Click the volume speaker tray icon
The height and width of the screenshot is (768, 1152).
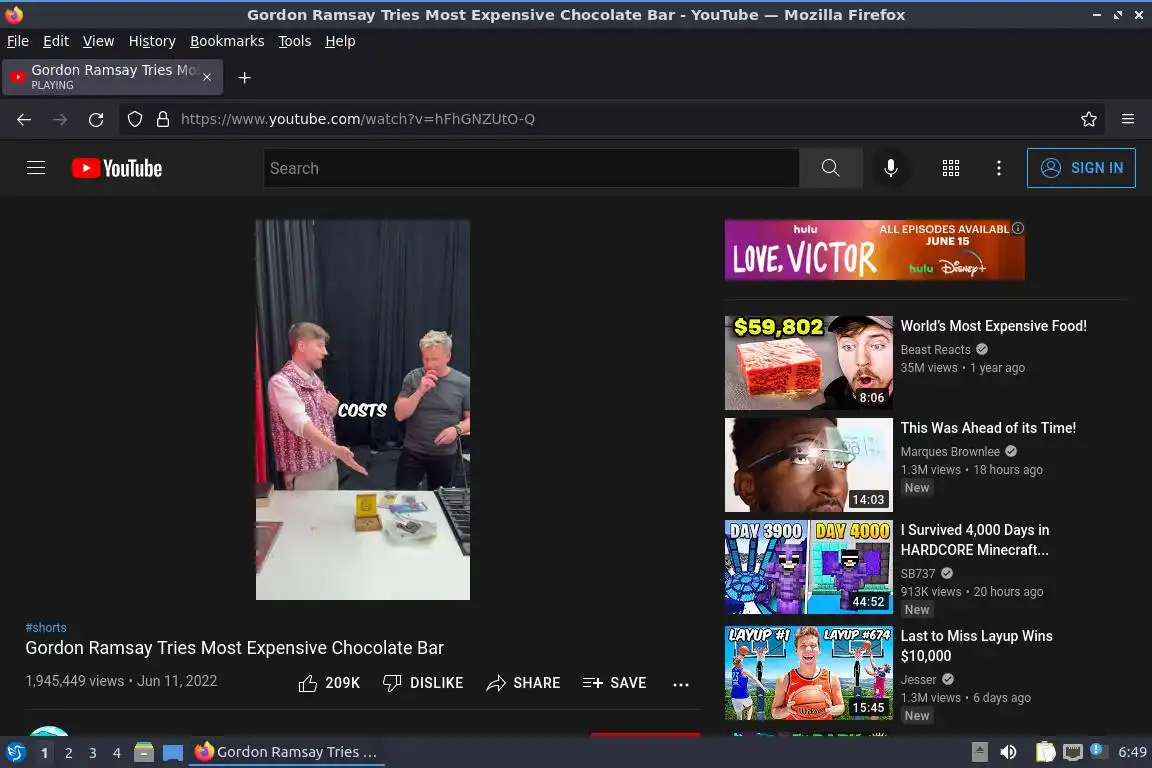point(1009,752)
